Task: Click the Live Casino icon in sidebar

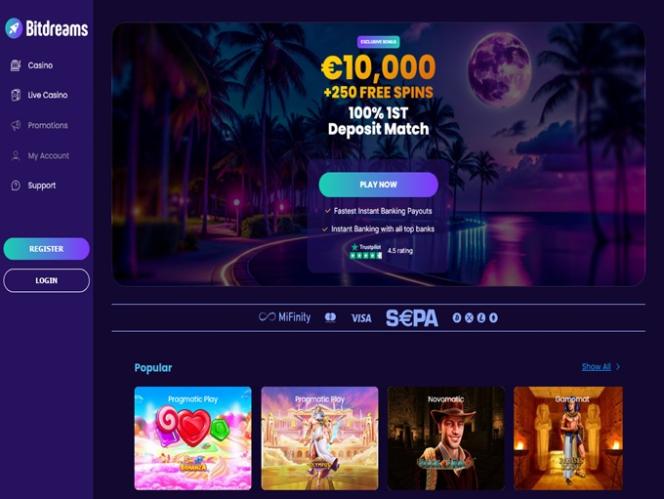Action: point(16,95)
